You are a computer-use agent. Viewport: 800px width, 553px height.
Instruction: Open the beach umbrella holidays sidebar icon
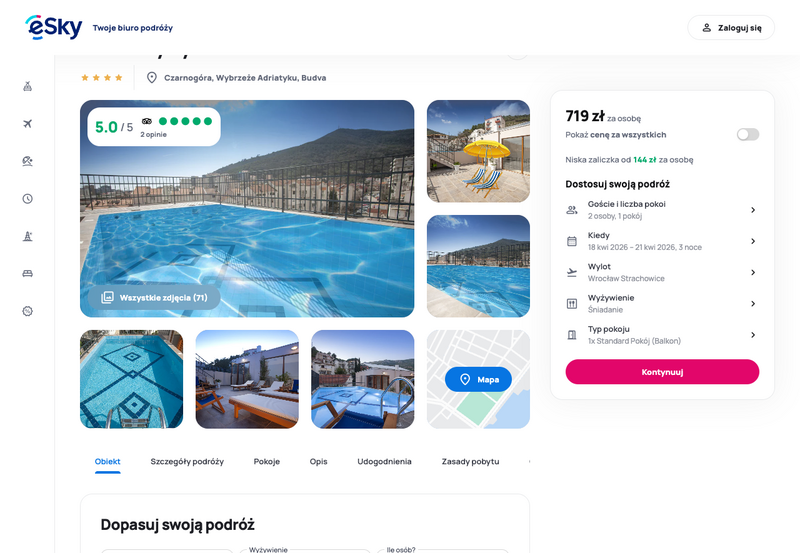pyautogui.click(x=28, y=161)
